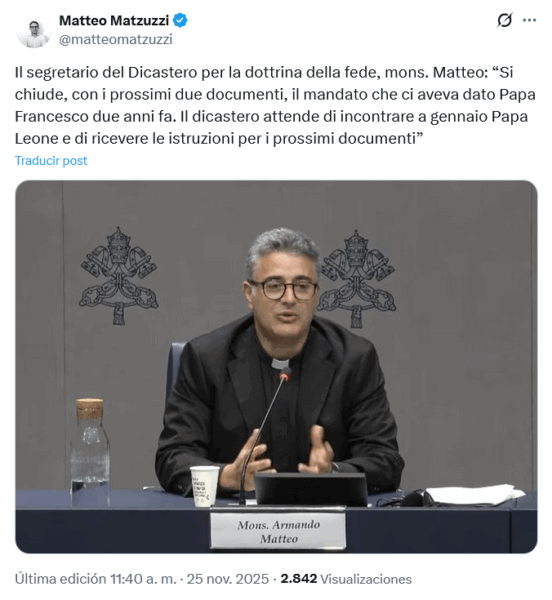
Task: Open Matteo Matzuzzi's profile avatar
Action: click(33, 31)
